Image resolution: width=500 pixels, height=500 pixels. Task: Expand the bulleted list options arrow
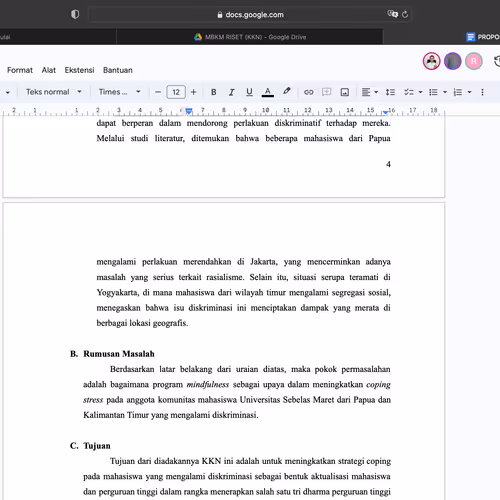coord(445,92)
